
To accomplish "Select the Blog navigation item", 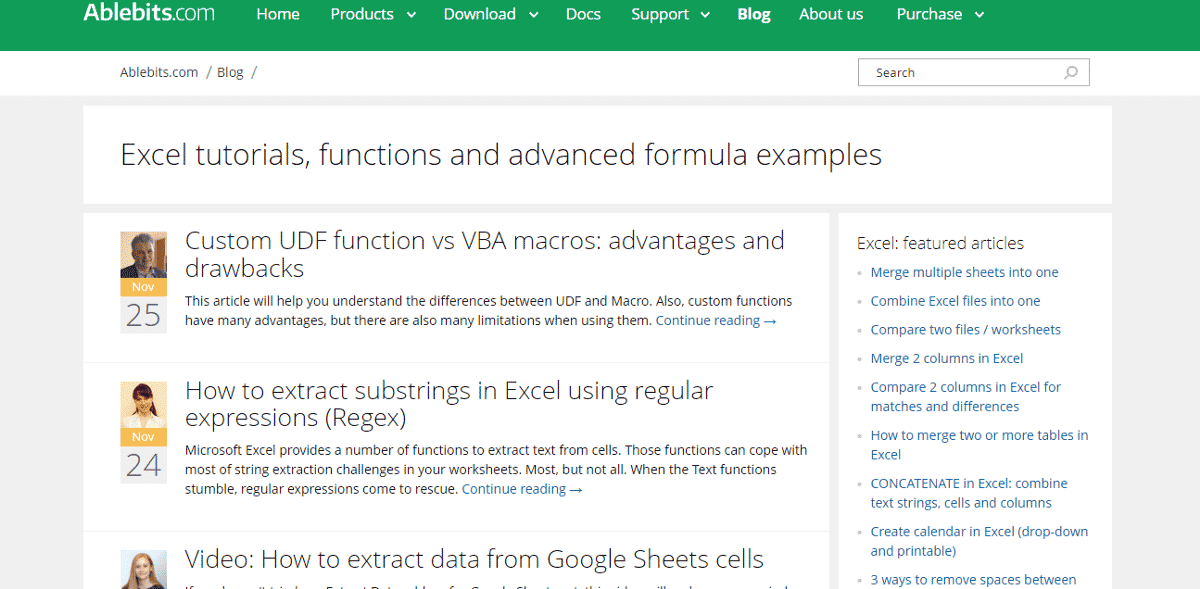I will [x=754, y=14].
